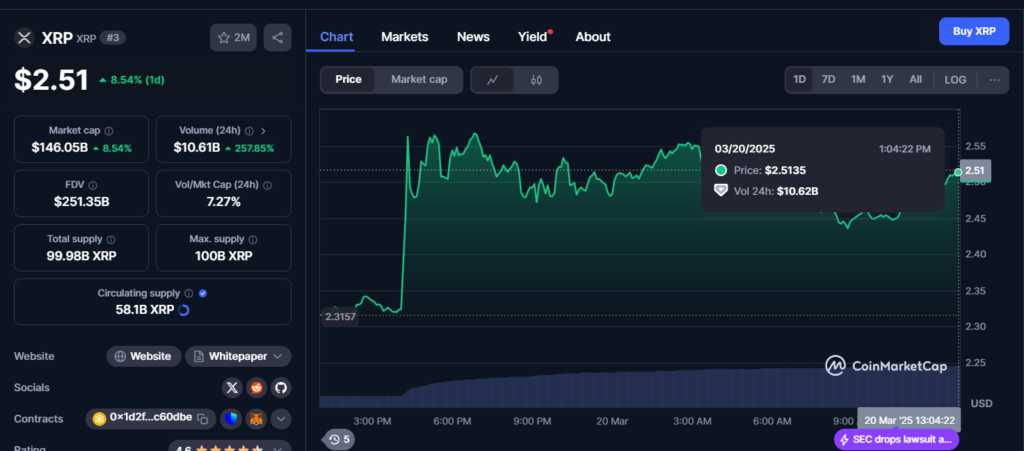
Task: Click the 100B XRP max supply value
Action: 223,256
